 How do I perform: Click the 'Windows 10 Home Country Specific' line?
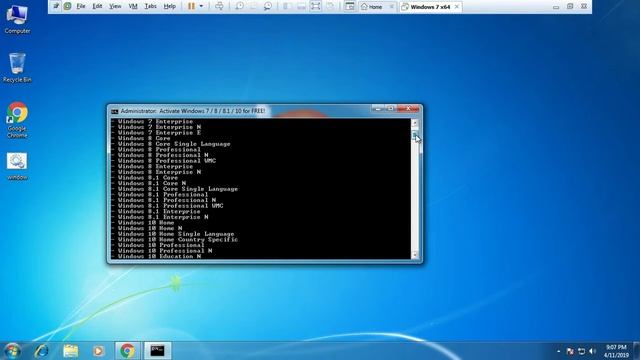pos(178,240)
